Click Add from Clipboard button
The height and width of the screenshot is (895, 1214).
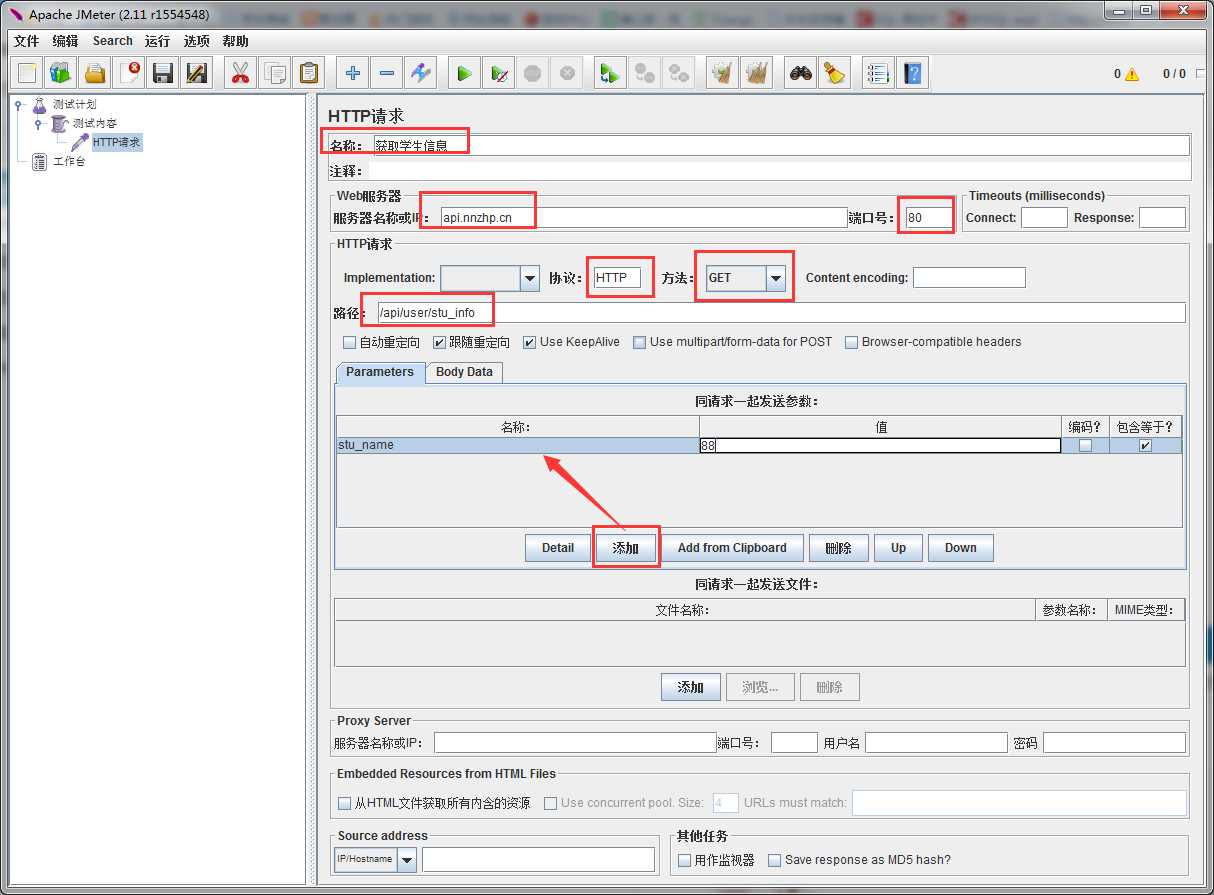(732, 548)
